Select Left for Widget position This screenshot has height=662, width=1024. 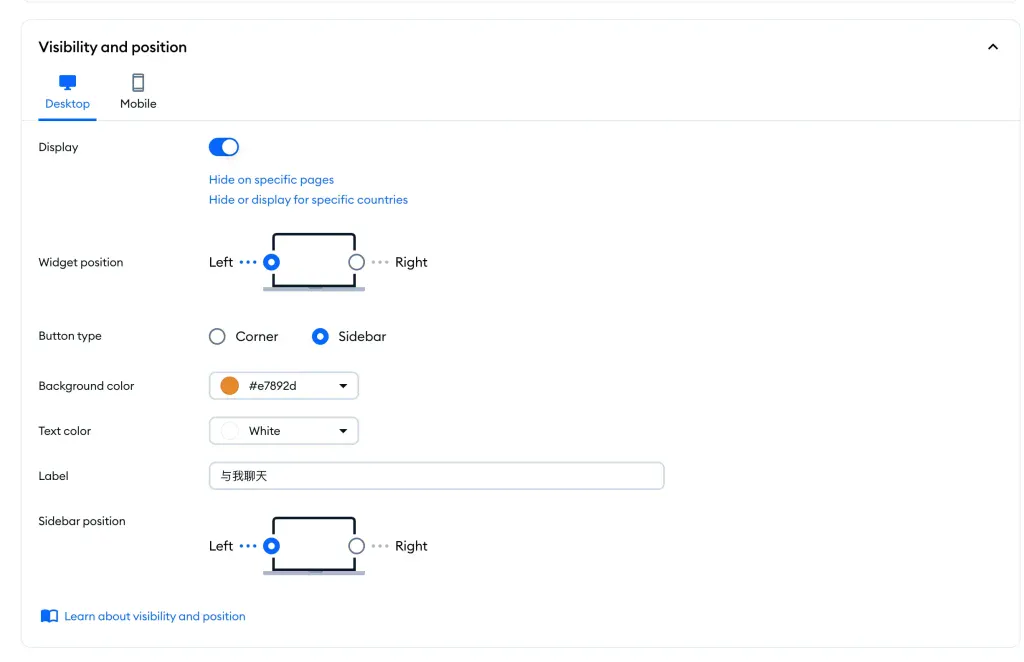tap(272, 262)
